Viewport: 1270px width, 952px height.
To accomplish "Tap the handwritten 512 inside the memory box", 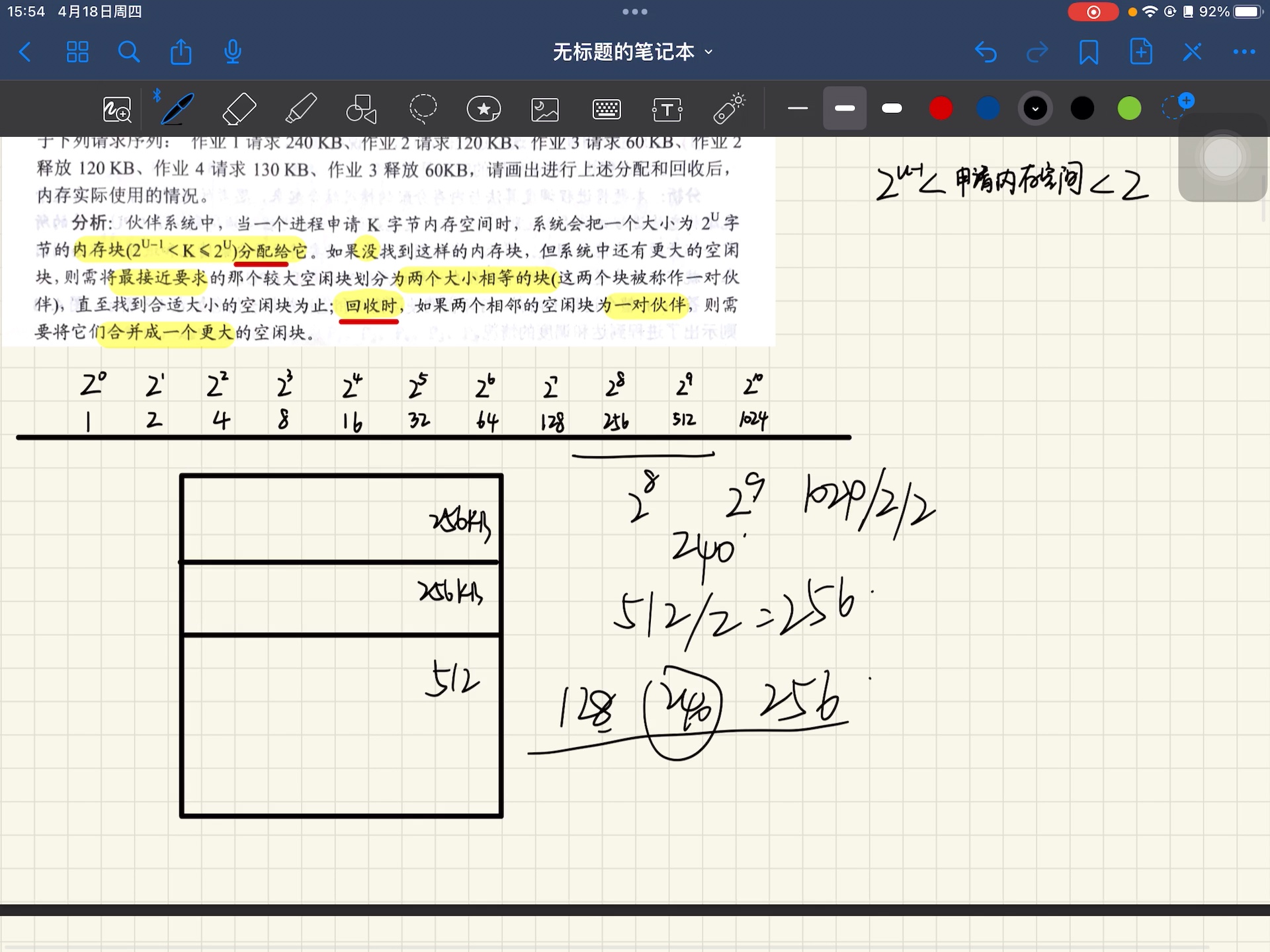I will point(452,679).
